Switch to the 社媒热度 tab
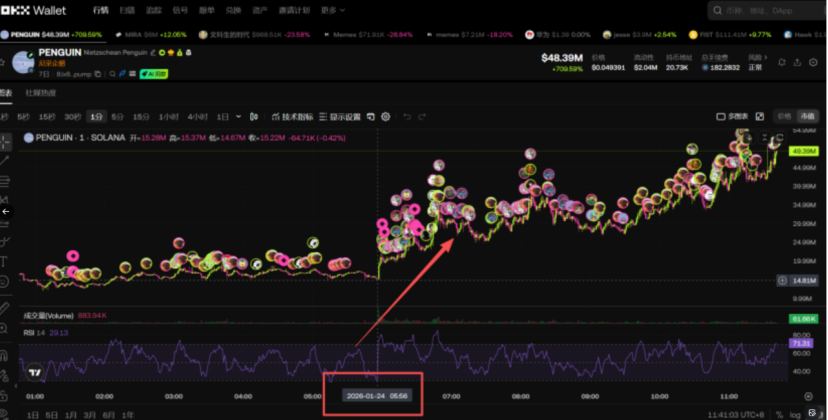Viewport: 828px width, 420px height. click(x=41, y=93)
